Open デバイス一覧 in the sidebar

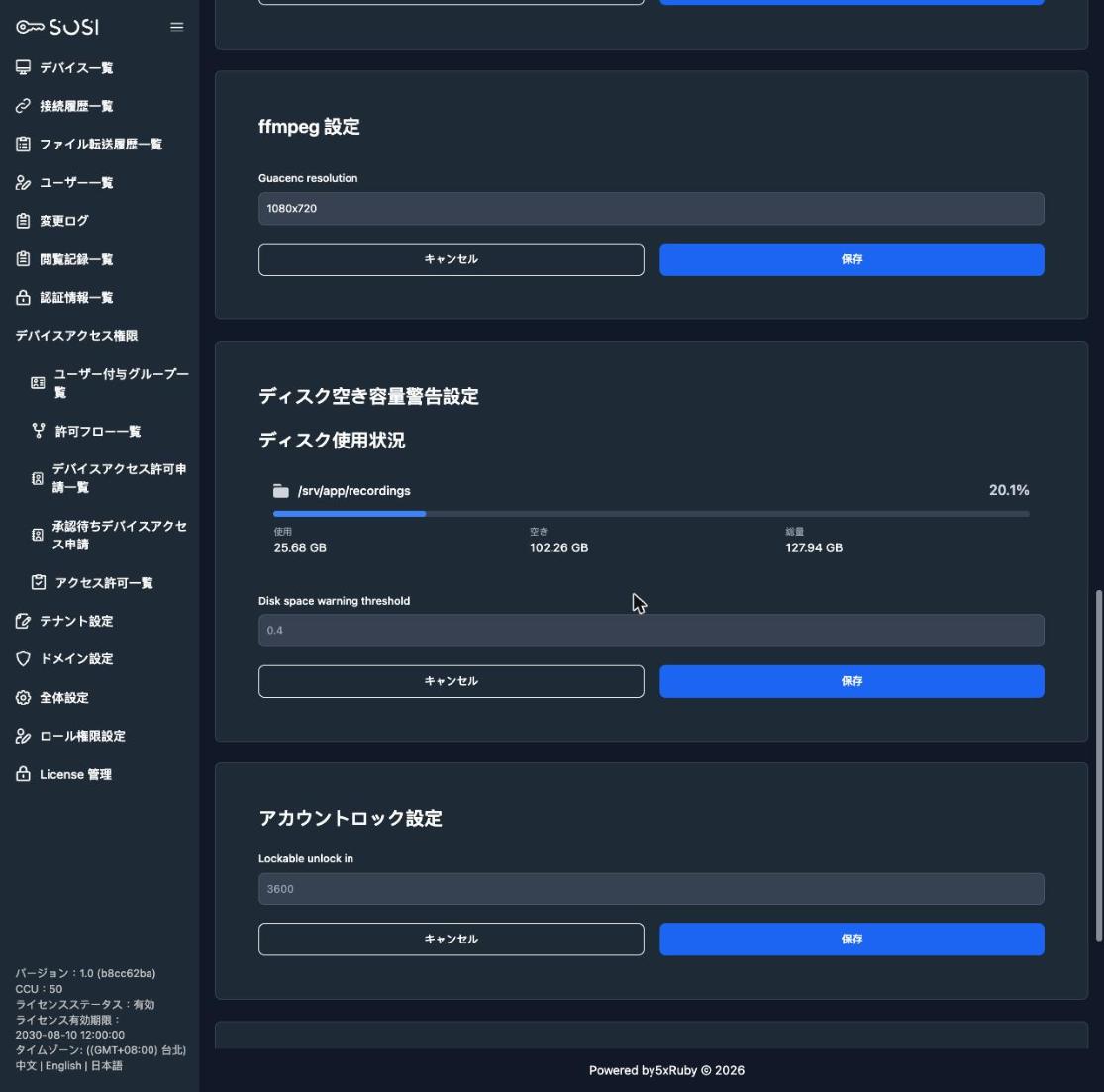tap(77, 67)
